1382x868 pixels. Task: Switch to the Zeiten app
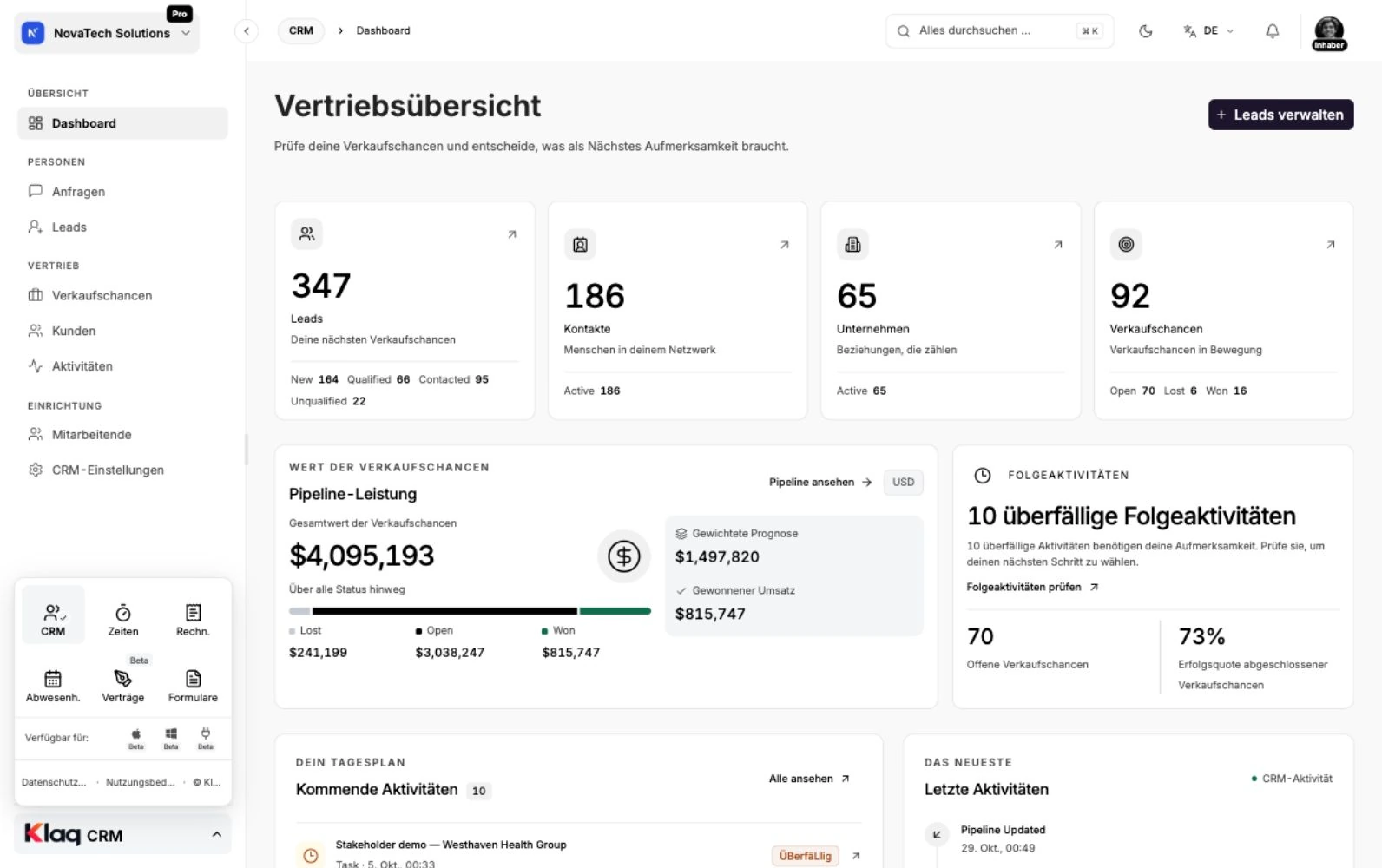click(x=123, y=620)
